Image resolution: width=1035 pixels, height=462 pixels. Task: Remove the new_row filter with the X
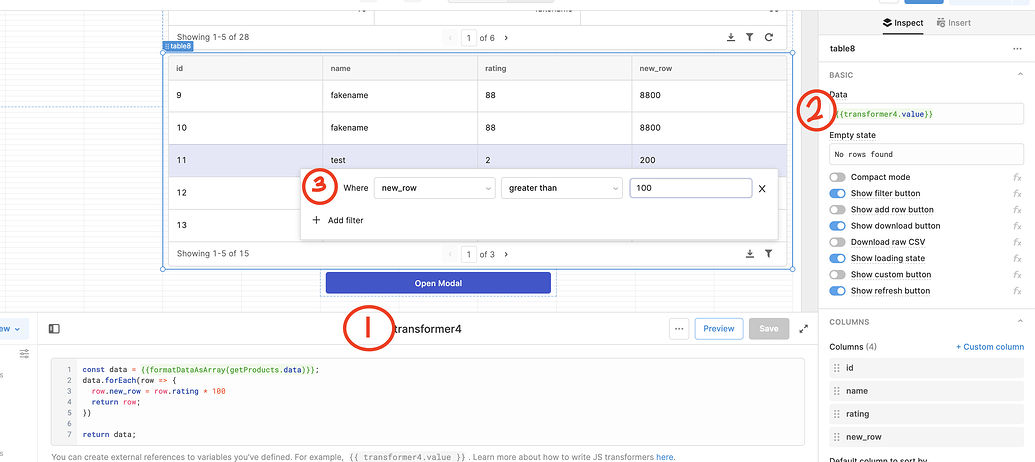point(762,189)
